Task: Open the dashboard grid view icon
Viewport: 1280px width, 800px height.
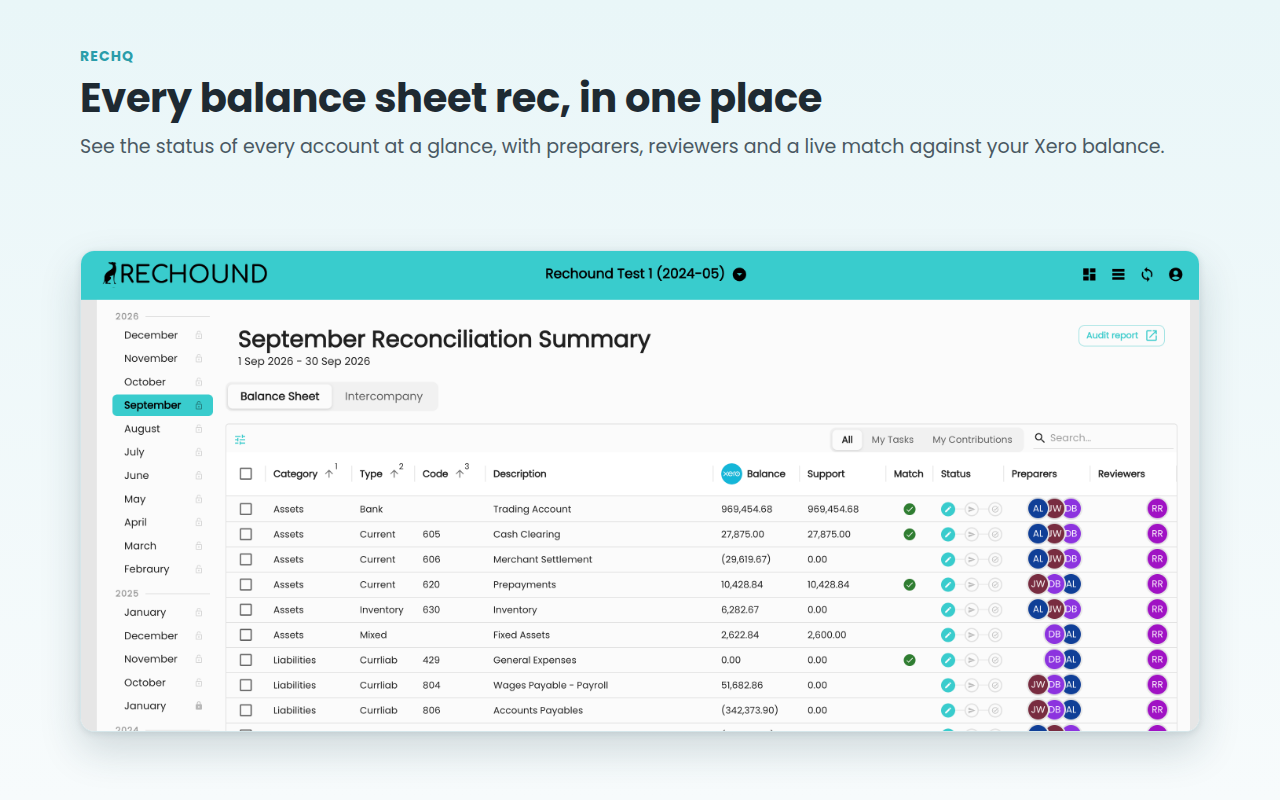Action: point(1089,274)
